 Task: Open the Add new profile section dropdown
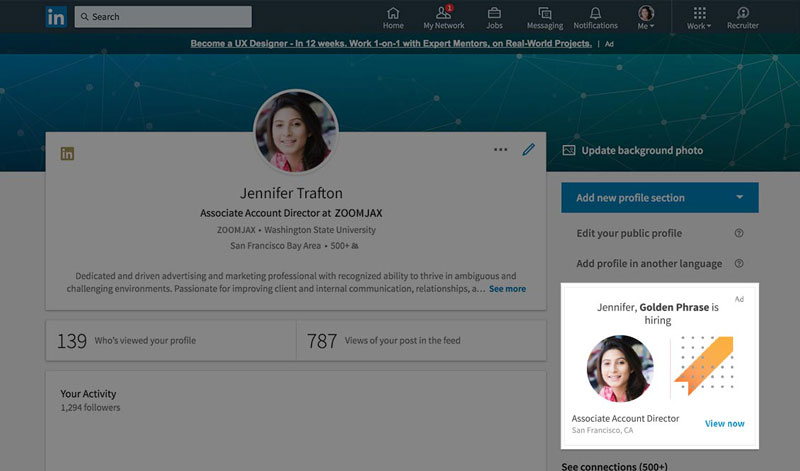[x=659, y=198]
